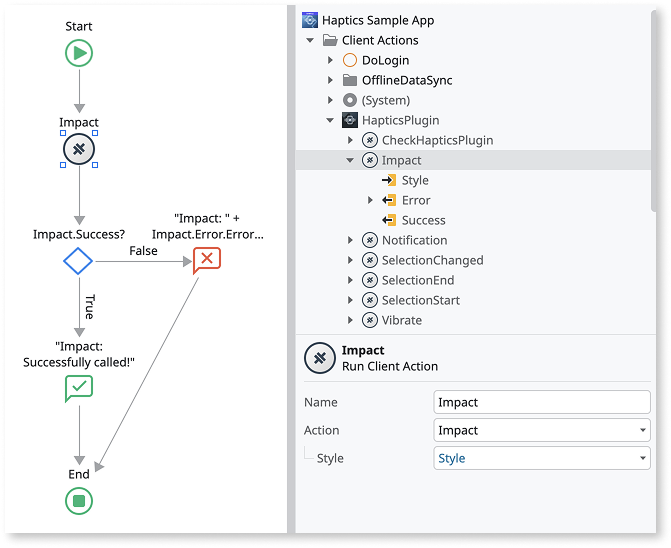The height and width of the screenshot is (548, 671).
Task: Click the Run Client Action subtitle
Action: click(390, 367)
